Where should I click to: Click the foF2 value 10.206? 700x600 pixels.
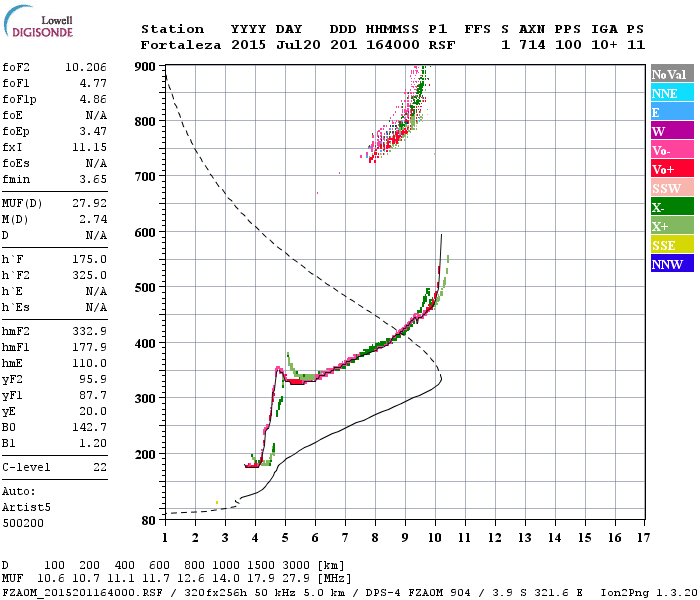(86, 67)
